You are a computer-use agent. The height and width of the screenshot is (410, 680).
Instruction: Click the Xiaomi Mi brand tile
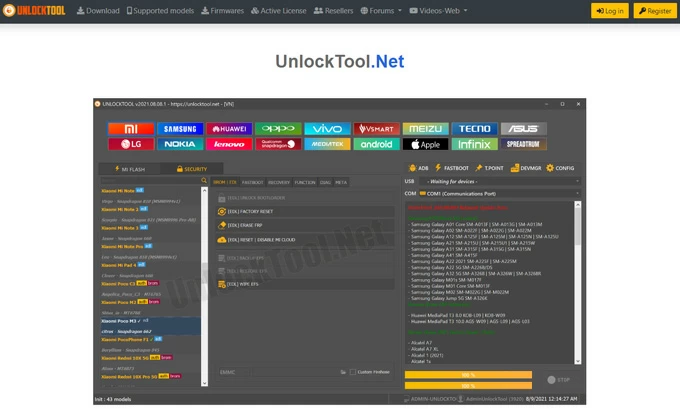[131, 129]
